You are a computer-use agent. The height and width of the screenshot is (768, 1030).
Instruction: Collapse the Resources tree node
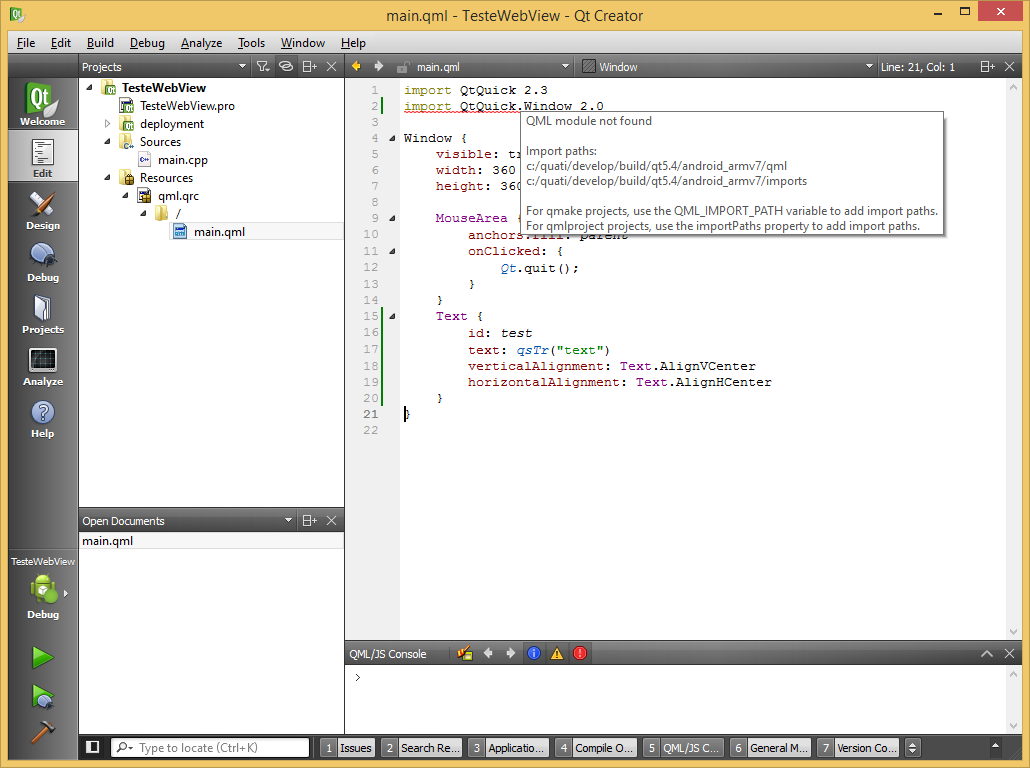point(108,178)
